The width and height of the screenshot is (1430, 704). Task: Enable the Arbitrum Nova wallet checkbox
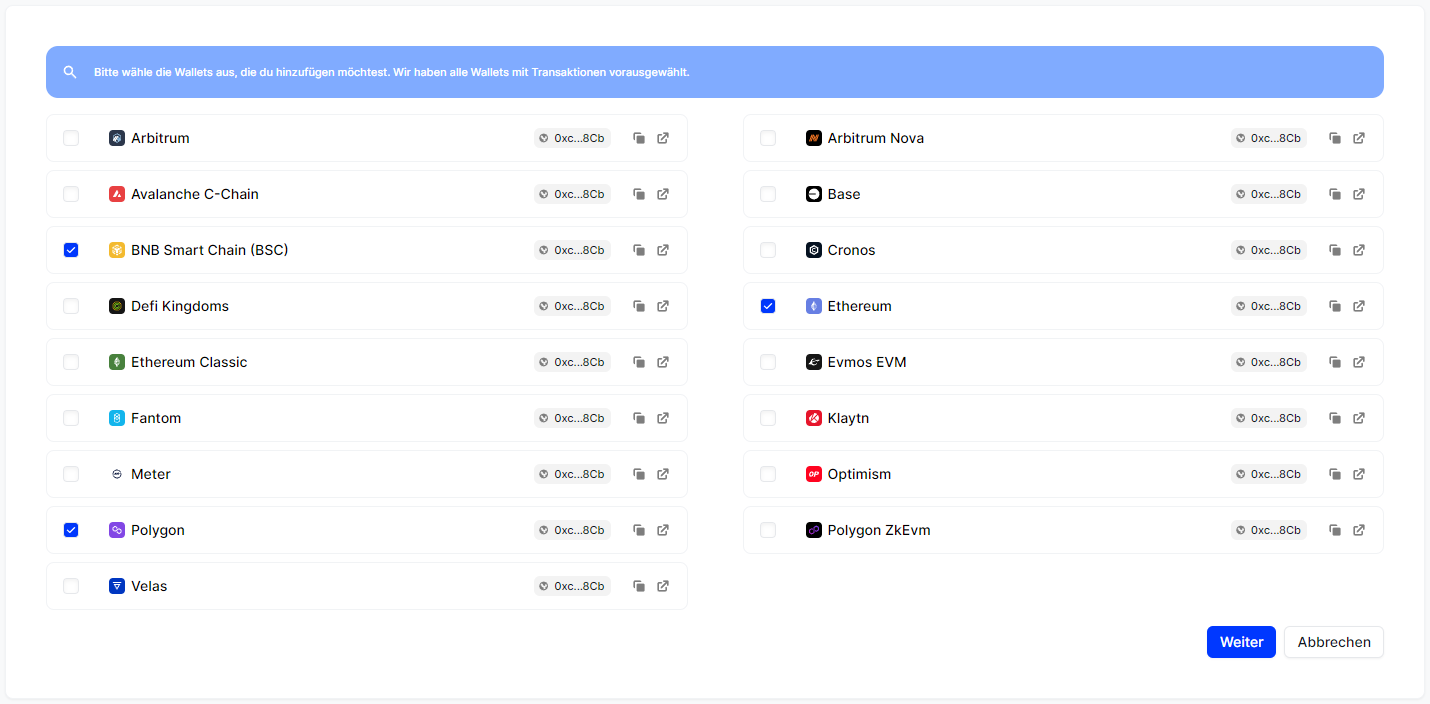click(768, 138)
